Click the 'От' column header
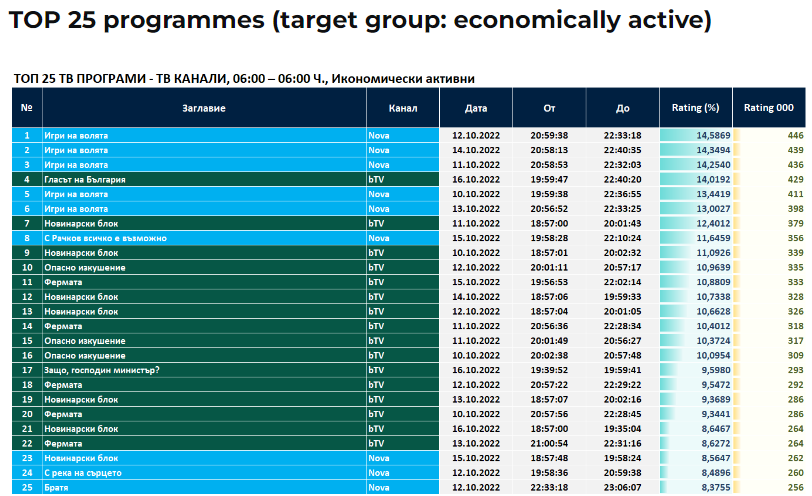 pos(549,108)
